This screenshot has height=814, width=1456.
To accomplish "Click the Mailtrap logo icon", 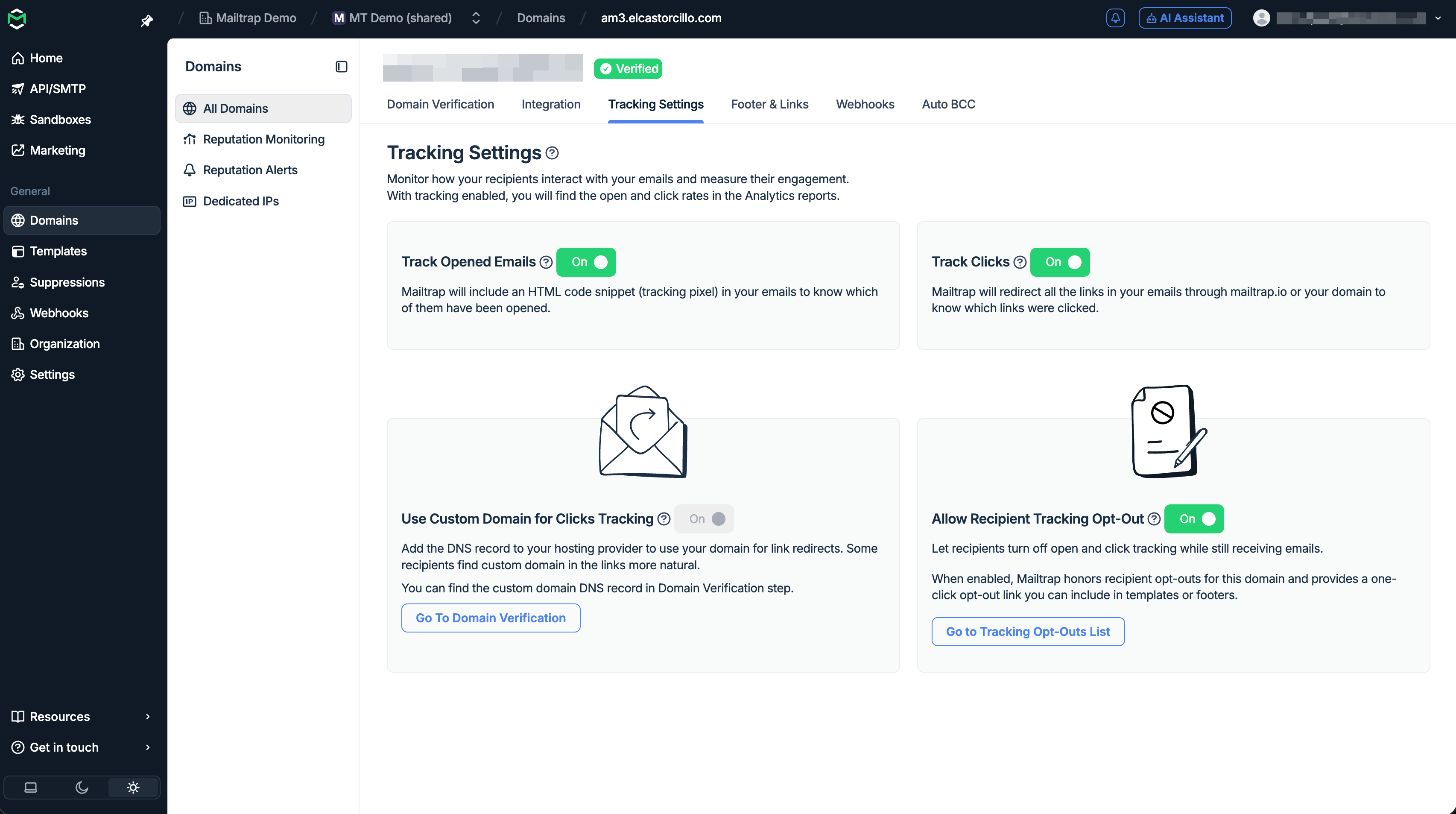I will click(x=17, y=19).
